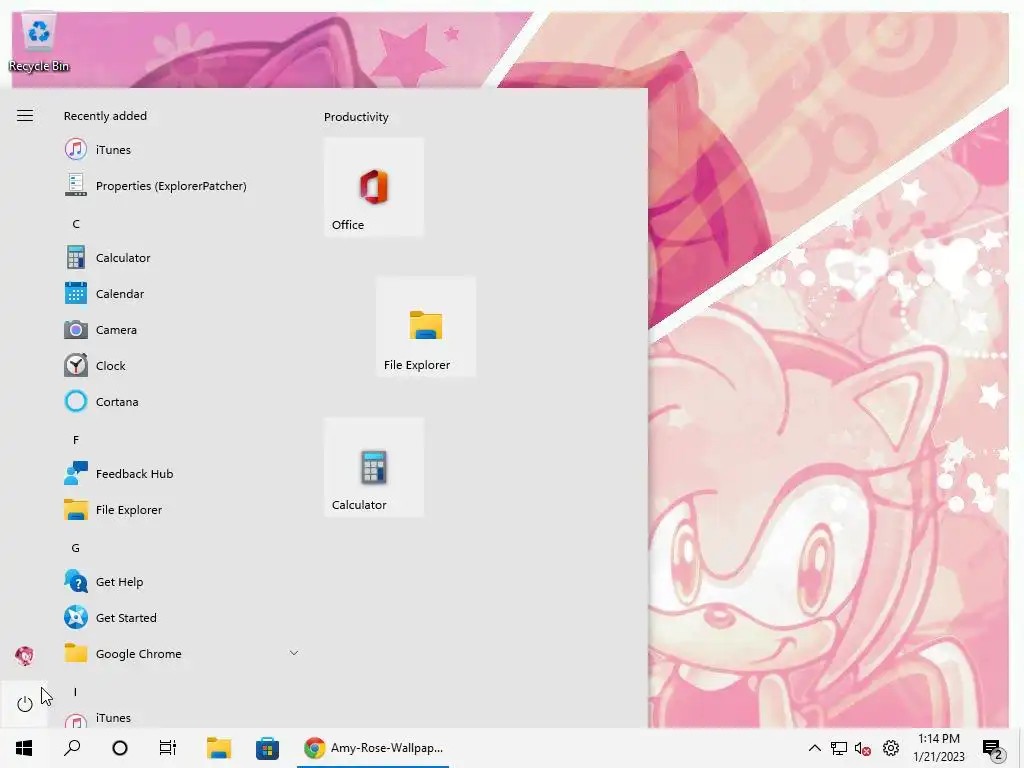The height and width of the screenshot is (768, 1024).
Task: Click the Windows Start button
Action: (x=24, y=748)
